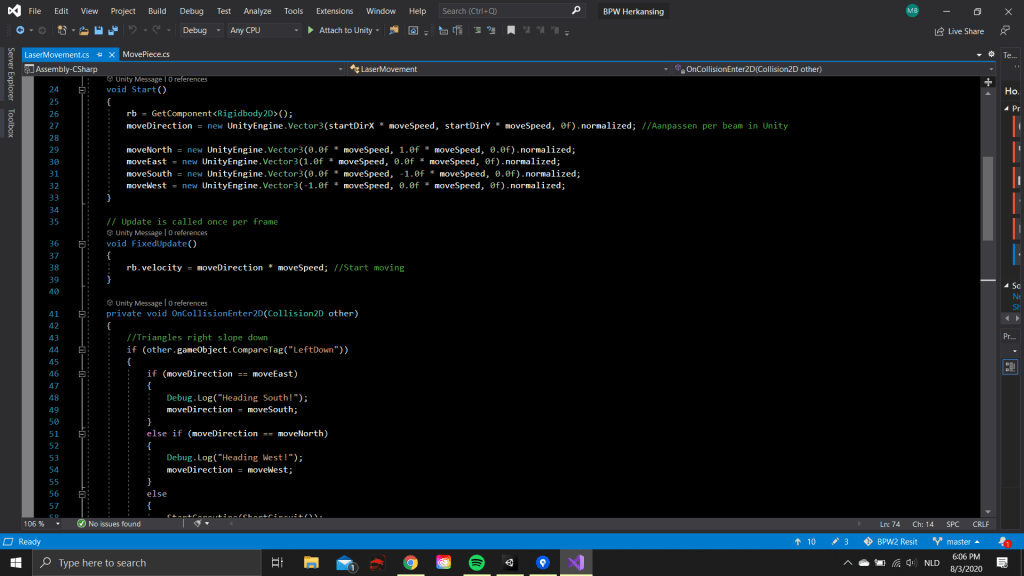Click the feedback icon beside Live Share
Screen dimensions: 1024x576
pyautogui.click(x=1004, y=31)
